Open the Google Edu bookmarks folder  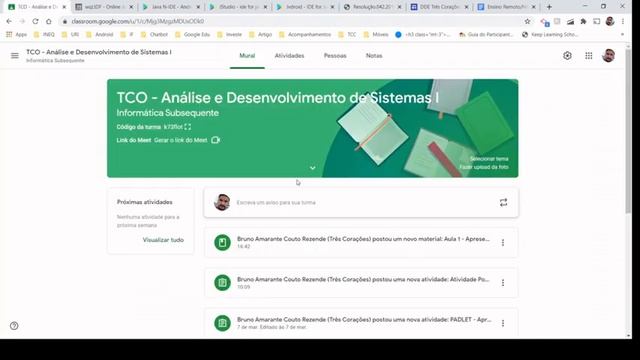(x=192, y=35)
